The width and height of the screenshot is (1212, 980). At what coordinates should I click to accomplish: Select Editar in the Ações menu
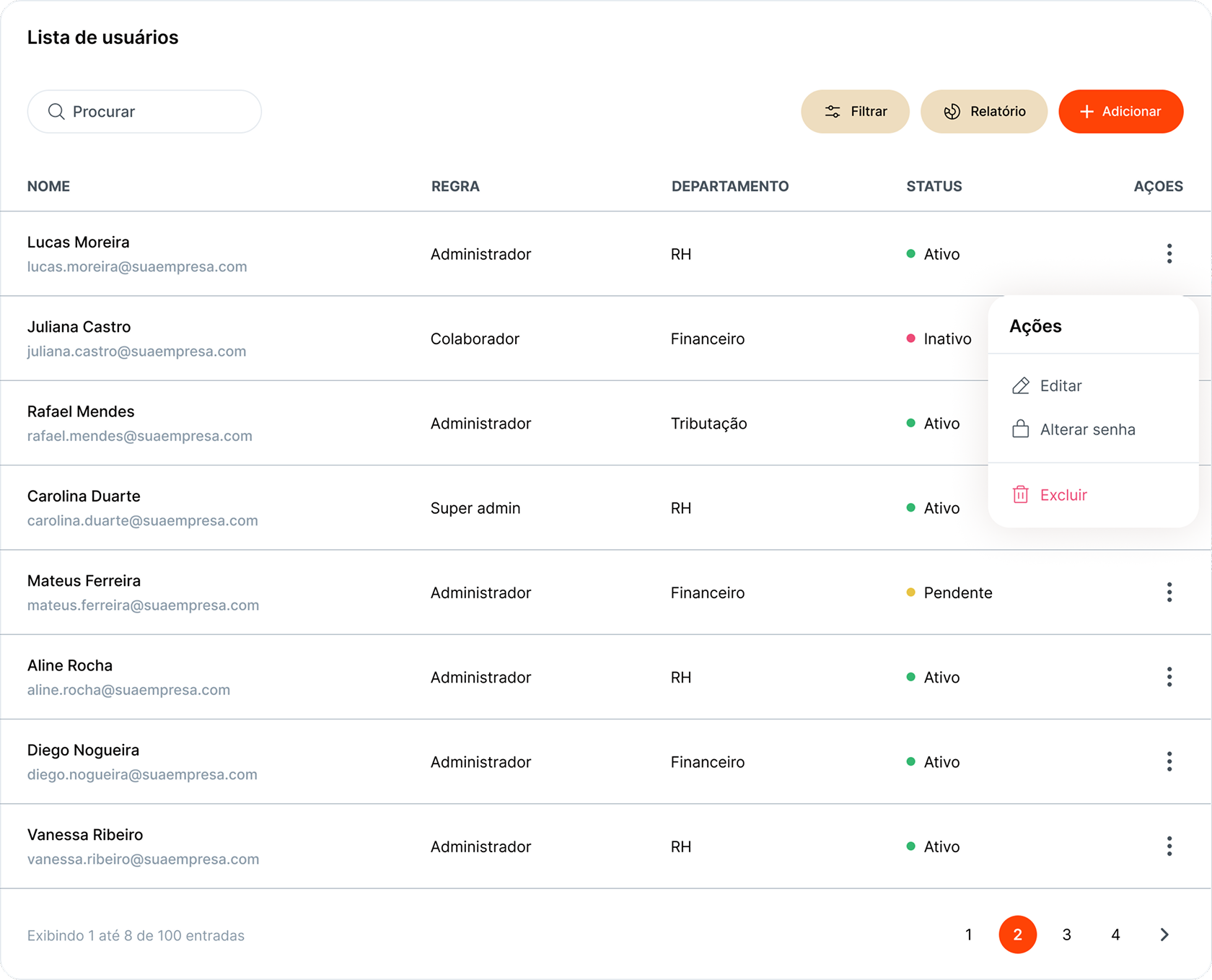pyautogui.click(x=1060, y=385)
